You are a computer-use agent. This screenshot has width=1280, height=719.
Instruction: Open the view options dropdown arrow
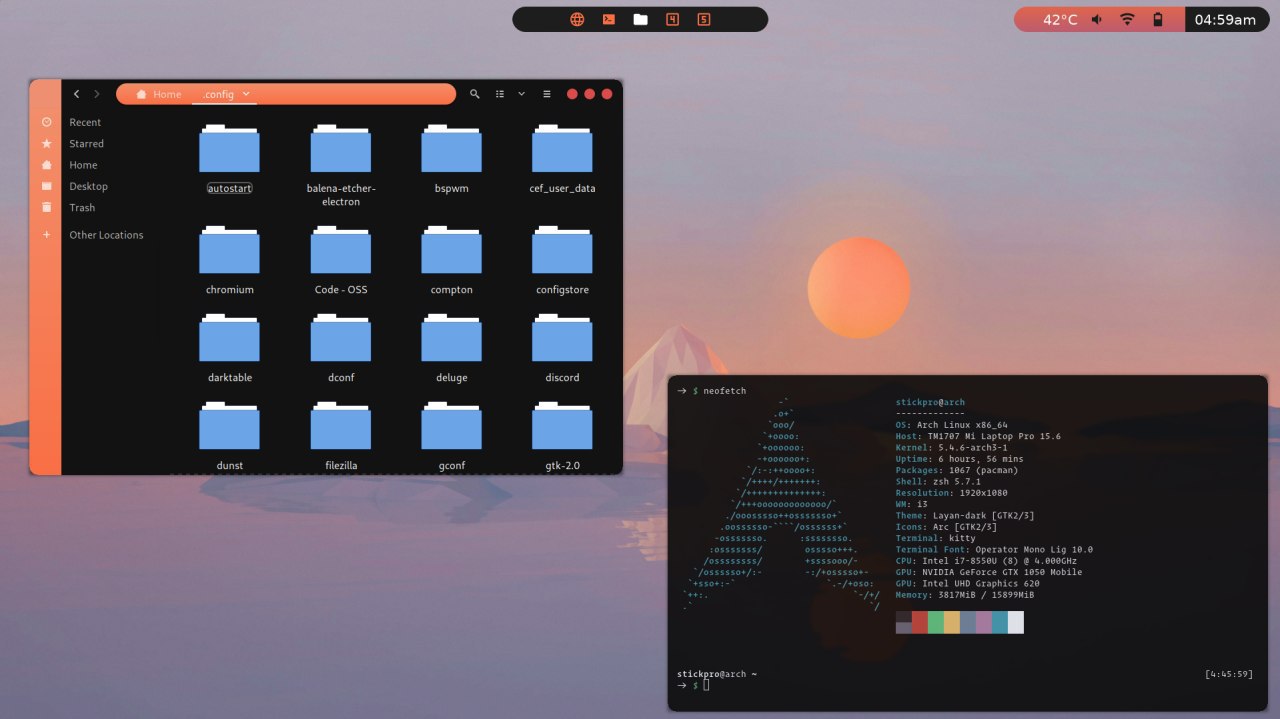[x=521, y=94]
